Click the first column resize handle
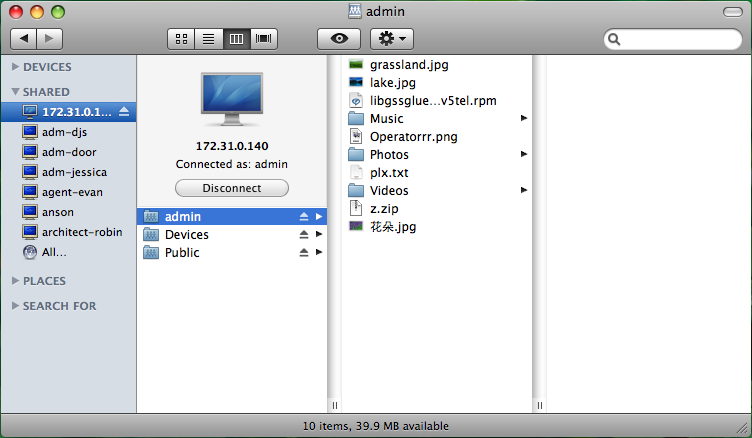Screen dimensions: 752x438 click(x=334, y=405)
